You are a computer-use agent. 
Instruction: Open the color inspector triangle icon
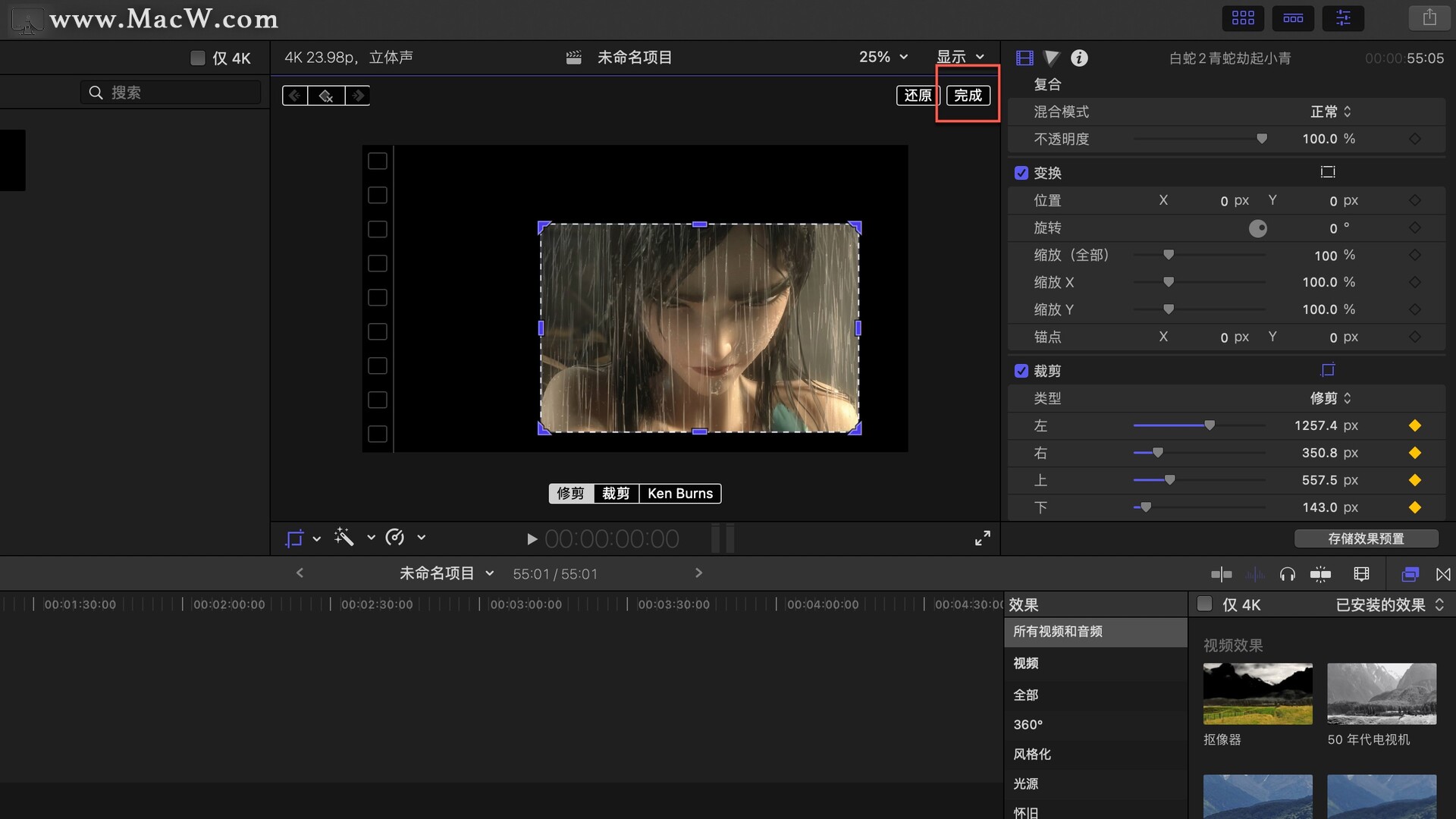click(x=1051, y=58)
